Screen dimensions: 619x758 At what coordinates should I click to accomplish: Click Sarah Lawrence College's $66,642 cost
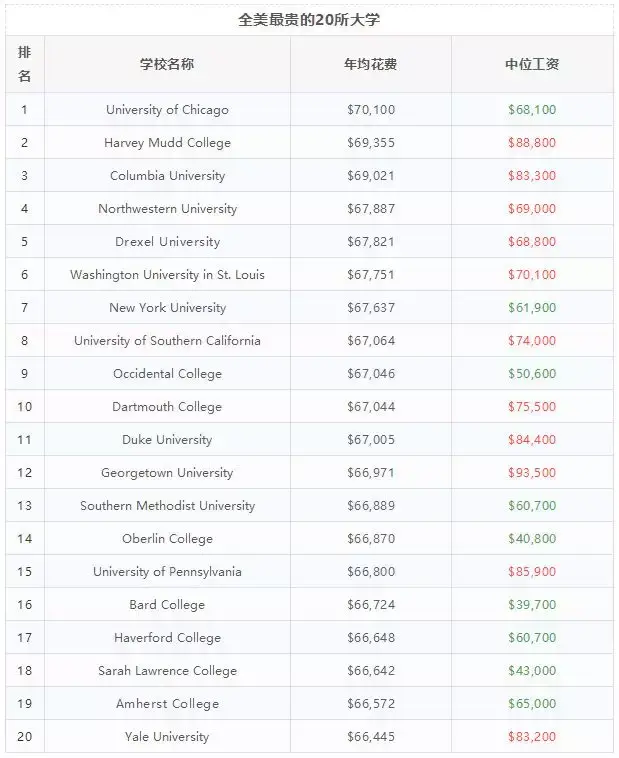click(x=370, y=671)
